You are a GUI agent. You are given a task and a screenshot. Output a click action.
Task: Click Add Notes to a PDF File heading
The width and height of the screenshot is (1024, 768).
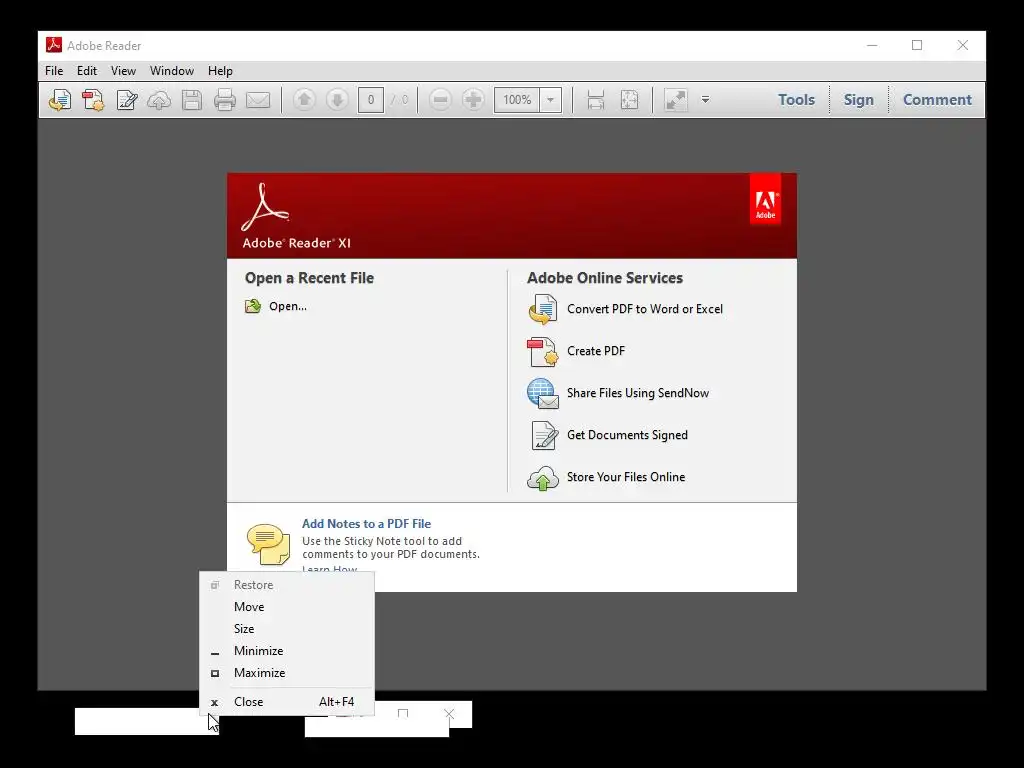point(366,524)
